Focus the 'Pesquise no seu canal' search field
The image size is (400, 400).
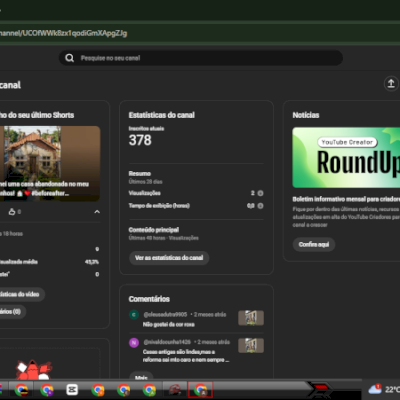201,58
